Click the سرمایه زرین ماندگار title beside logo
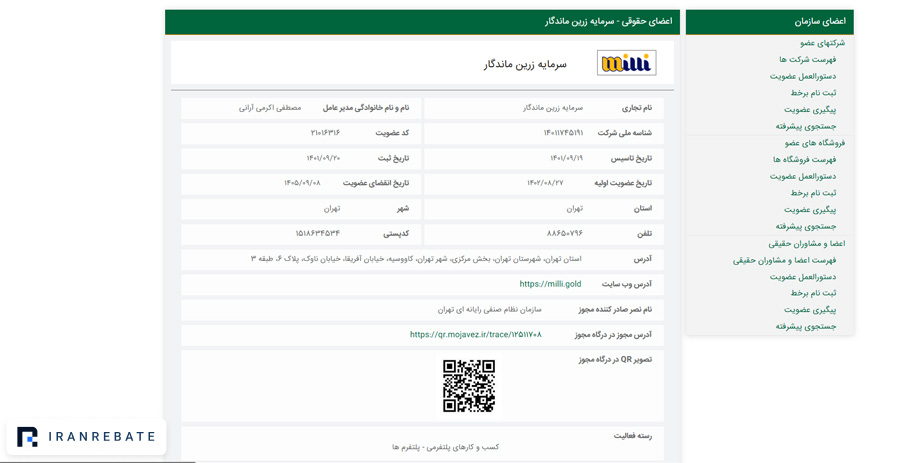 pyautogui.click(x=525, y=64)
